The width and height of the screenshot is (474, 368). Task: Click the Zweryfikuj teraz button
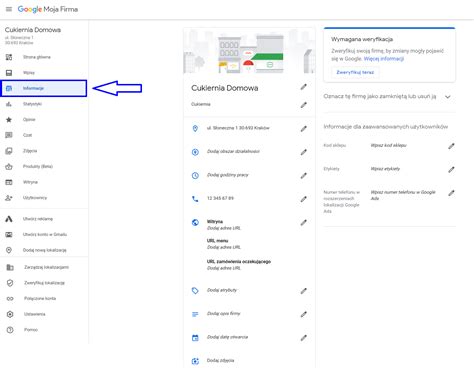tap(355, 72)
